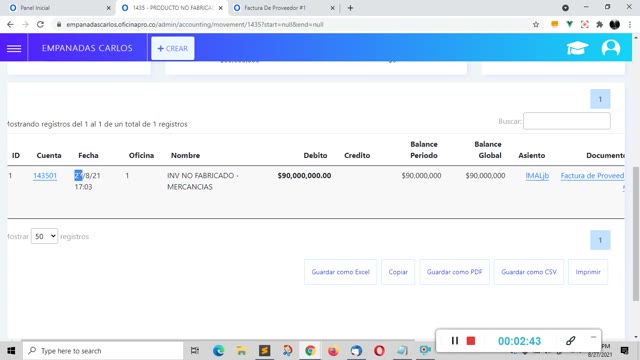Click the orange extension icon in toolbar
Image resolution: width=640 pixels, height=360 pixels.
pos(554,24)
